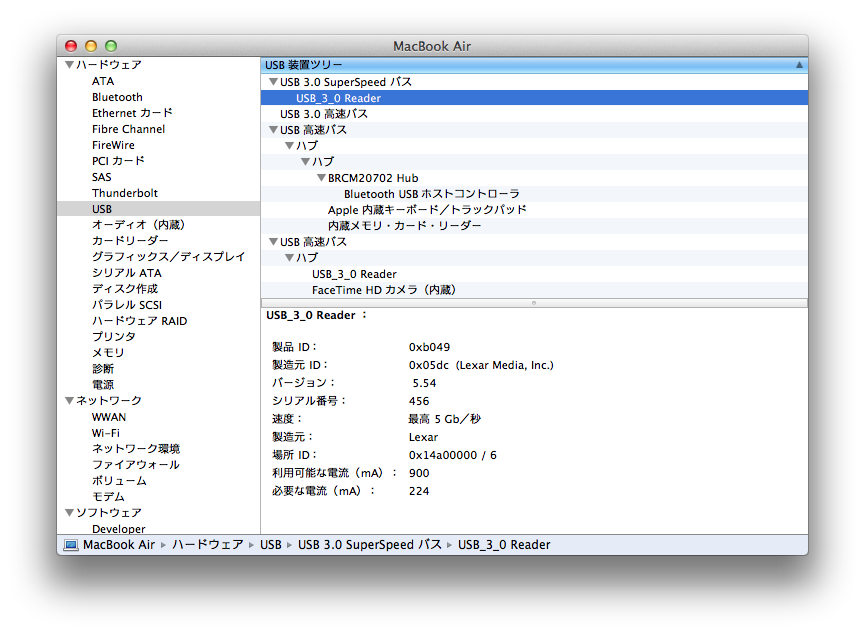Screen dimensions: 865x634
Task: Select Bluetooth USB ホストコントローラ row
Action: 534,194
